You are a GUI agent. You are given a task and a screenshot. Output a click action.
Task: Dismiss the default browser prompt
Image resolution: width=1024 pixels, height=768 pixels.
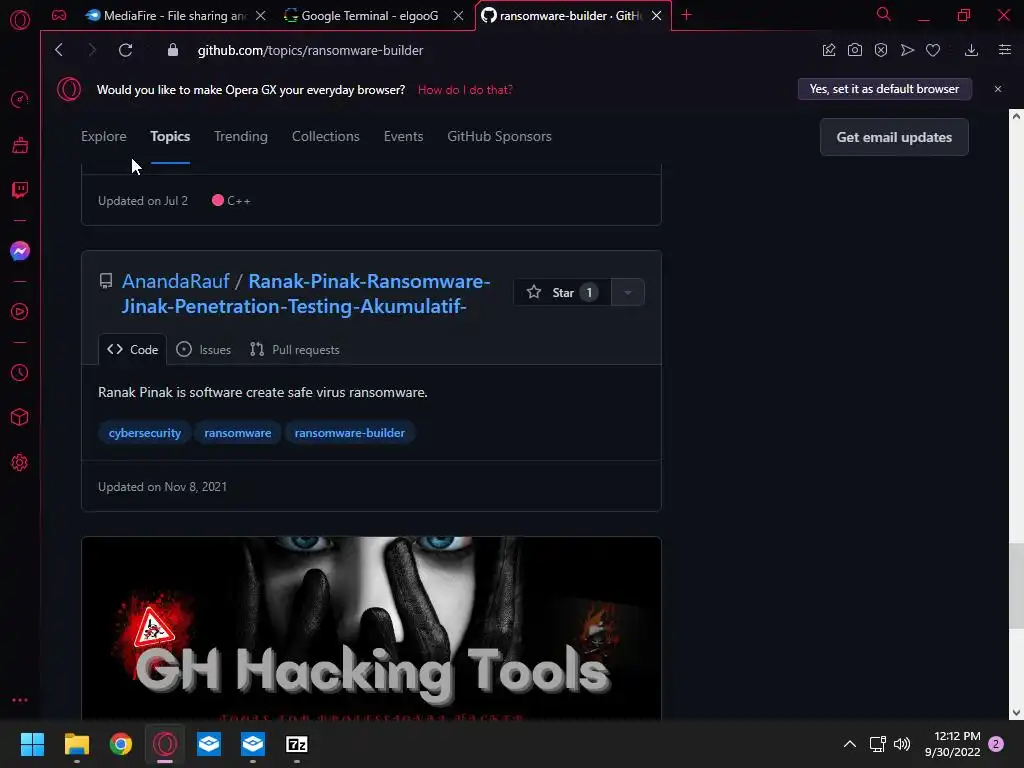[997, 89]
